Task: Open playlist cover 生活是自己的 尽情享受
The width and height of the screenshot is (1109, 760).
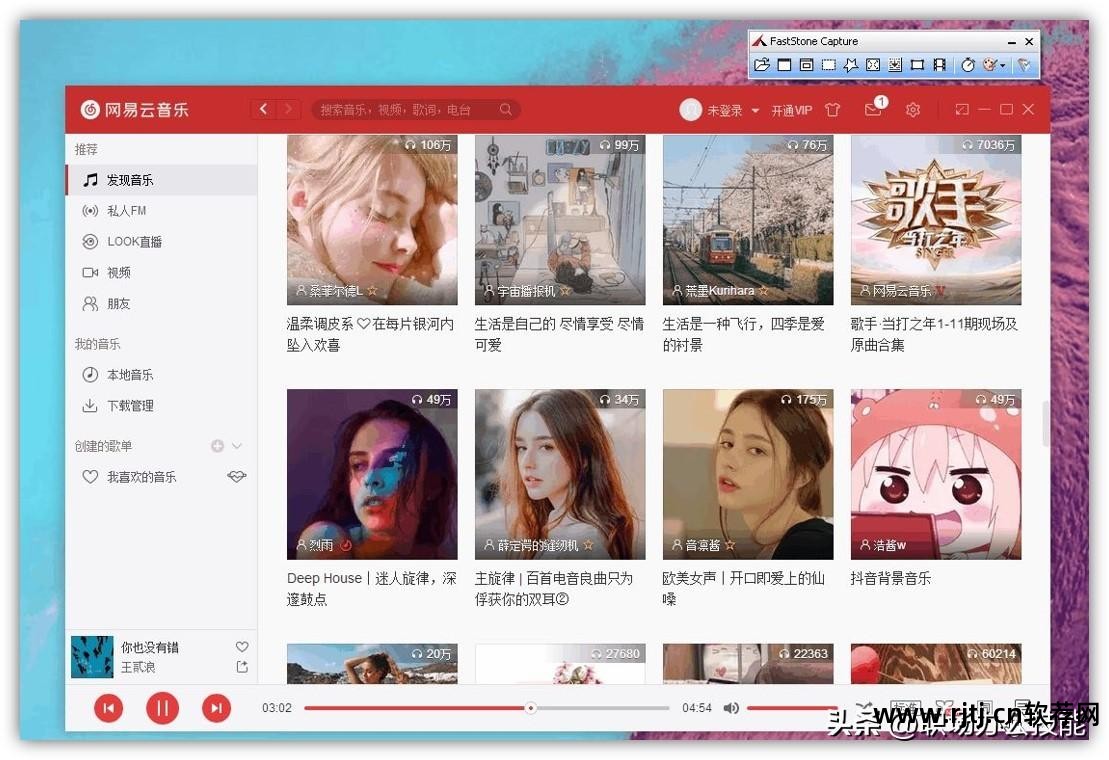Action: [560, 220]
